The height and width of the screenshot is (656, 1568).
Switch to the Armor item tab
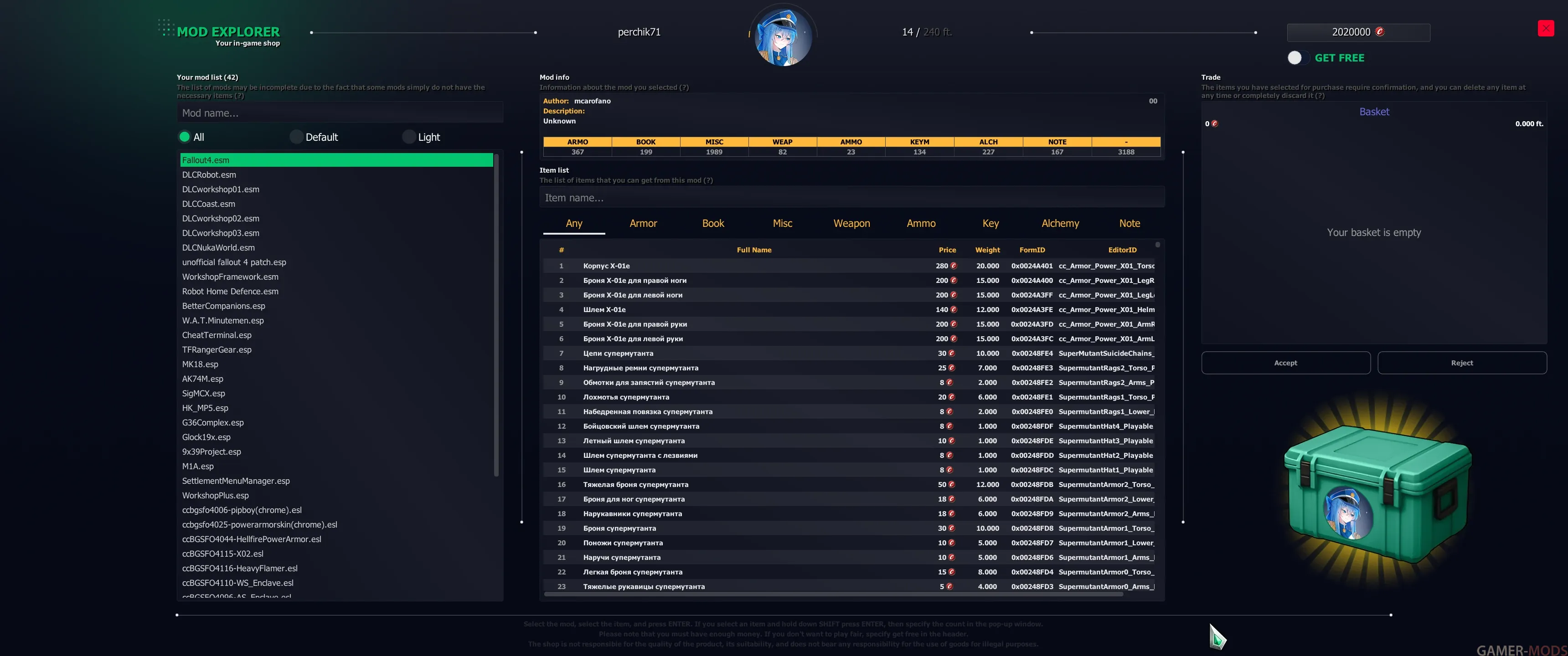click(x=643, y=223)
